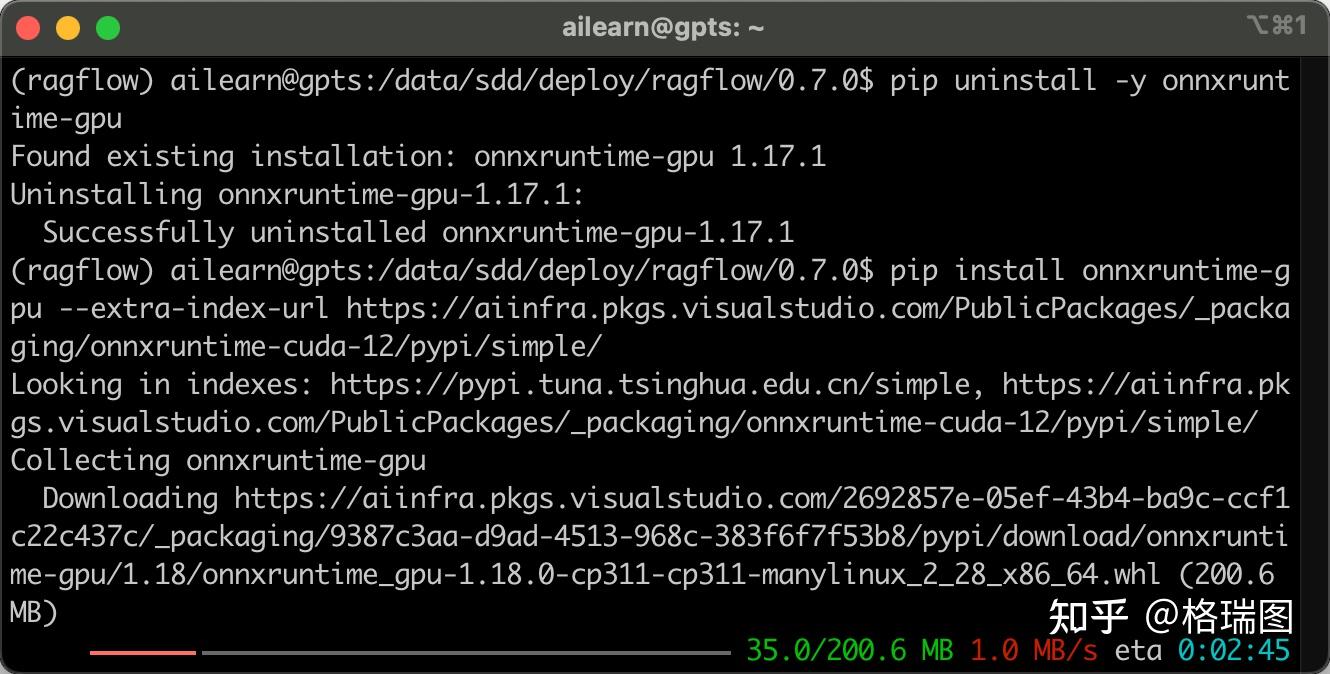This screenshot has width=1330, height=674.
Task: Click the red 1.0 MB/s download speed
Action: pos(1033,651)
